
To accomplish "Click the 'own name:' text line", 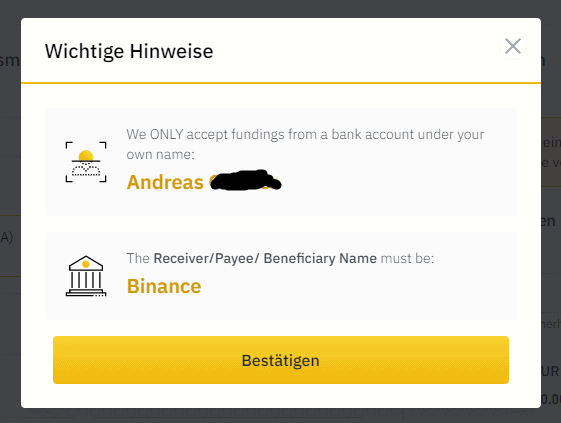I will pos(161,155).
